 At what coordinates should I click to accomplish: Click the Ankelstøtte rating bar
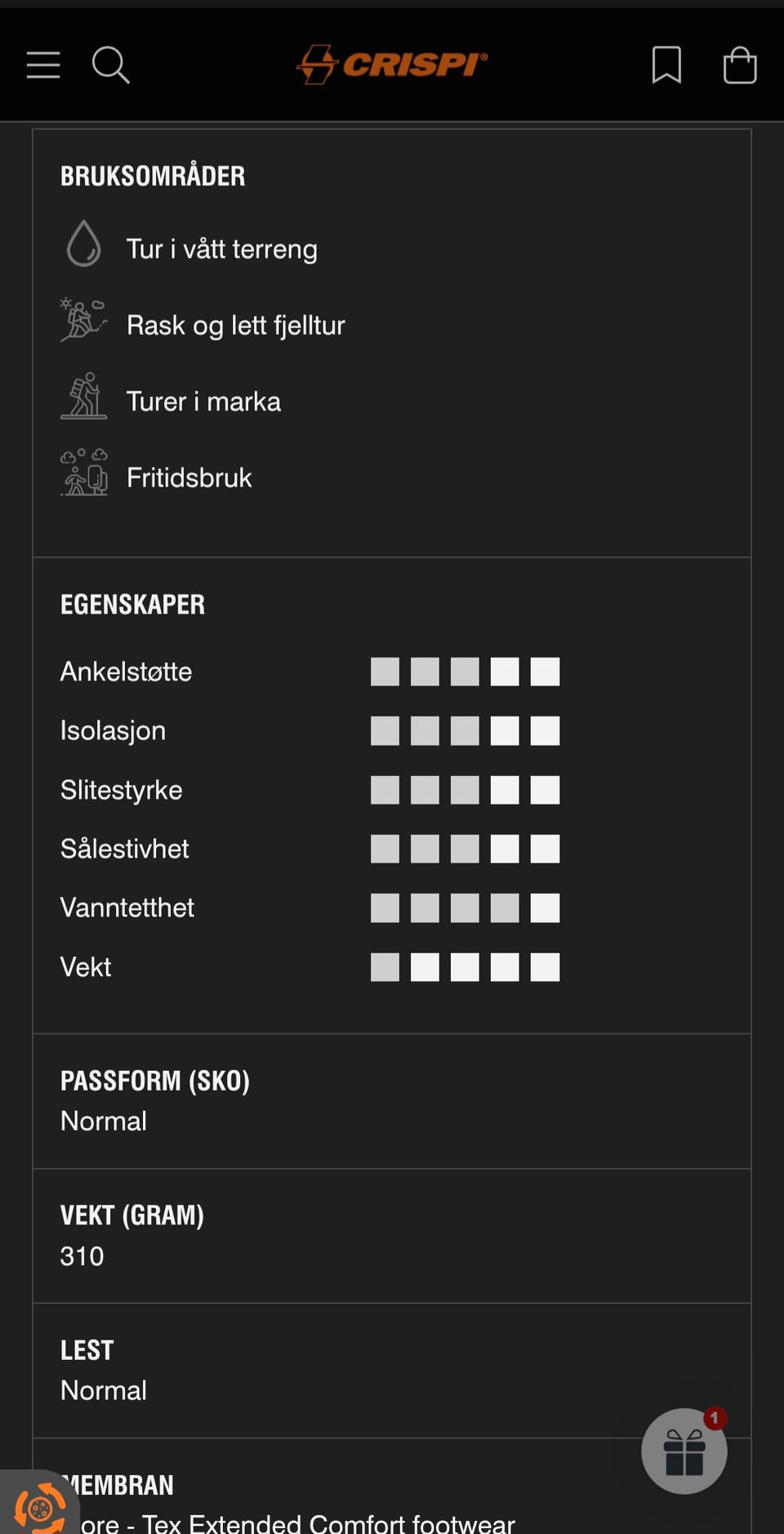[465, 671]
